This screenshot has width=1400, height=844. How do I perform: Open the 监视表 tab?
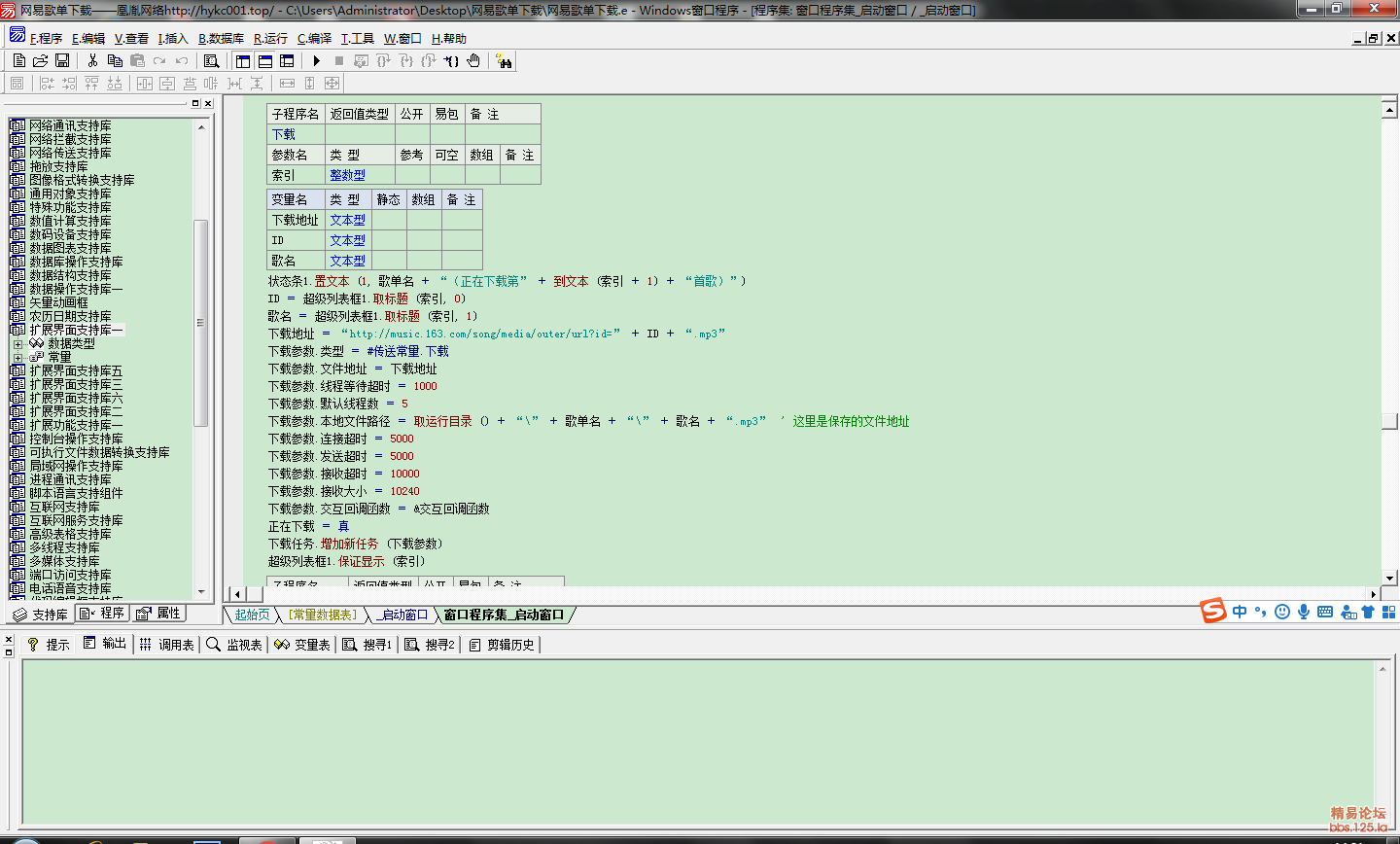[x=234, y=644]
